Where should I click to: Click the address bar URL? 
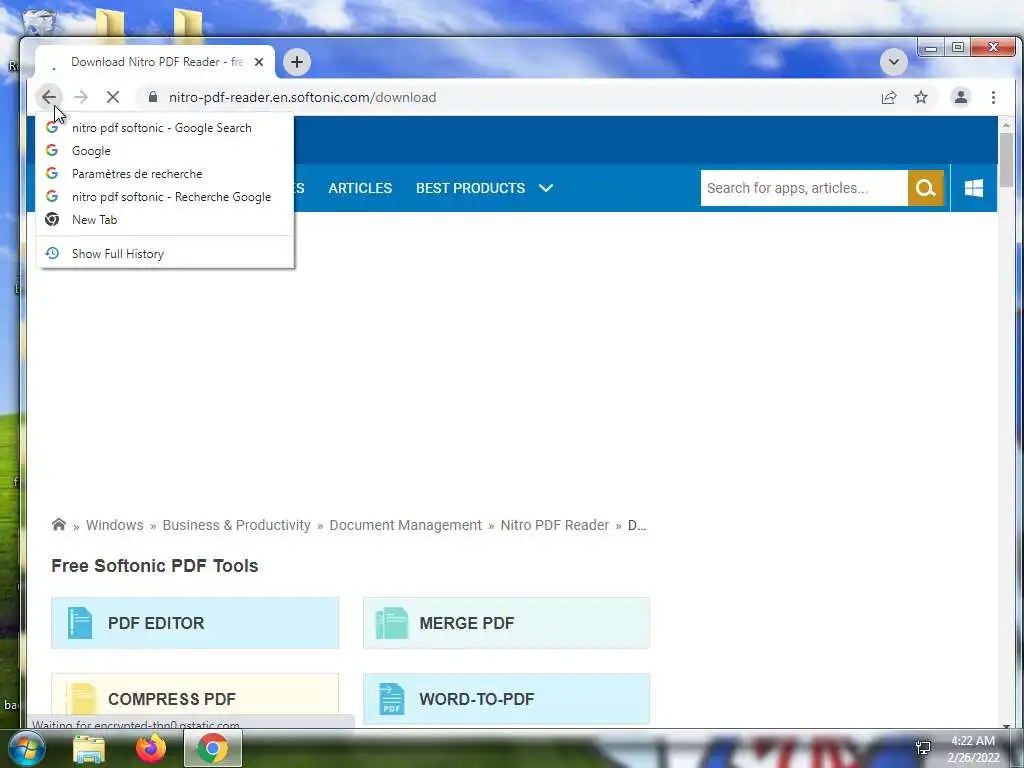click(x=302, y=97)
